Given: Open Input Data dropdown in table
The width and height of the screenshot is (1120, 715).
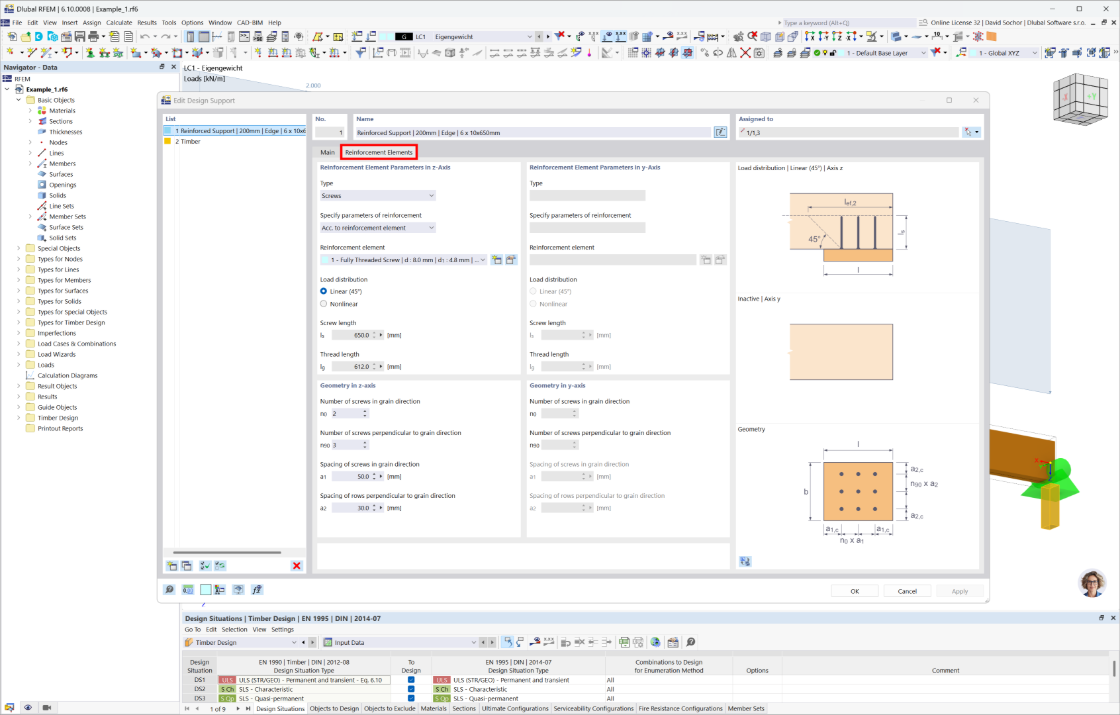Looking at the screenshot, I should [400, 642].
